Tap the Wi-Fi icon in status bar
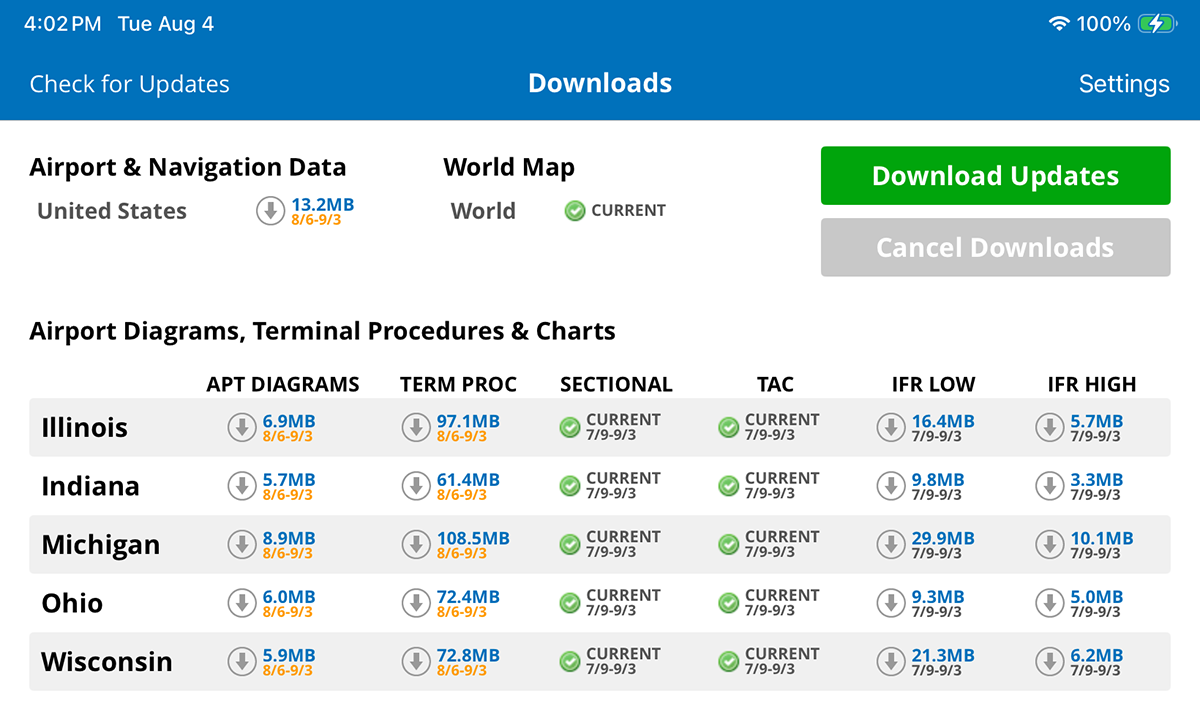Screen dimensions: 1200x715 pyautogui.click(x=1059, y=24)
